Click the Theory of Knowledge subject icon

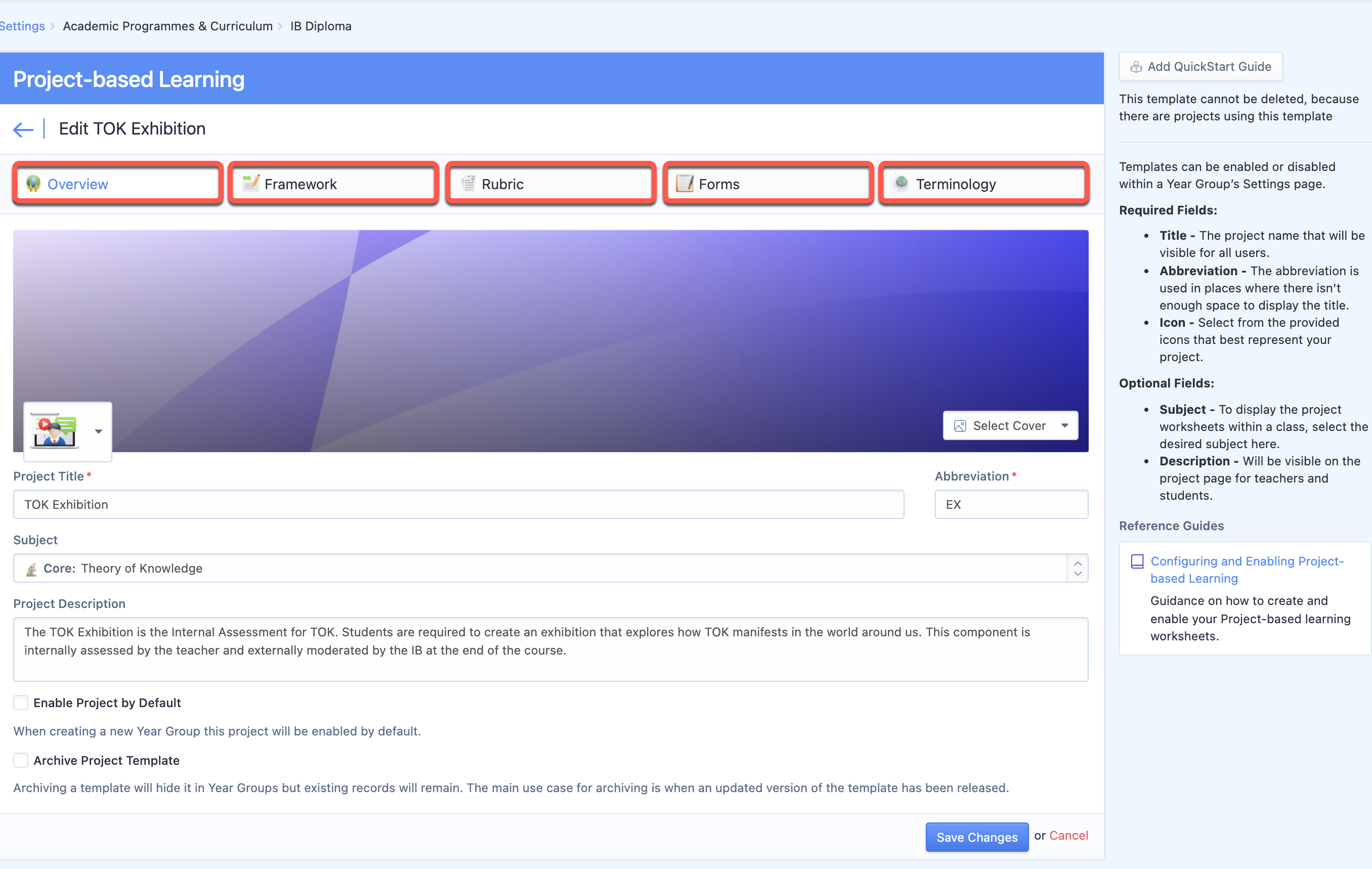pyautogui.click(x=32, y=569)
